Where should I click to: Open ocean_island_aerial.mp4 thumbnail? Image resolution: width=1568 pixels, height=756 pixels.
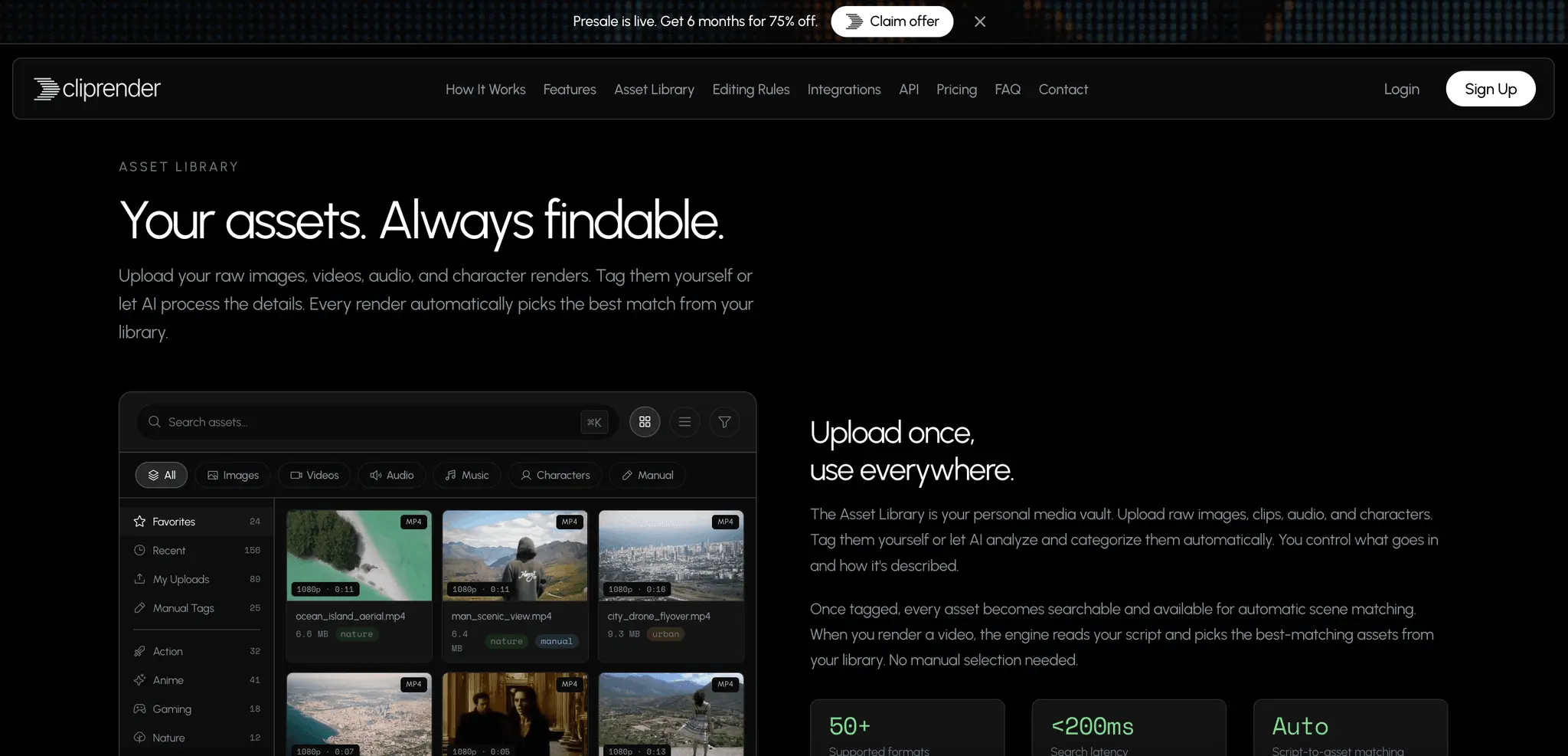[359, 556]
